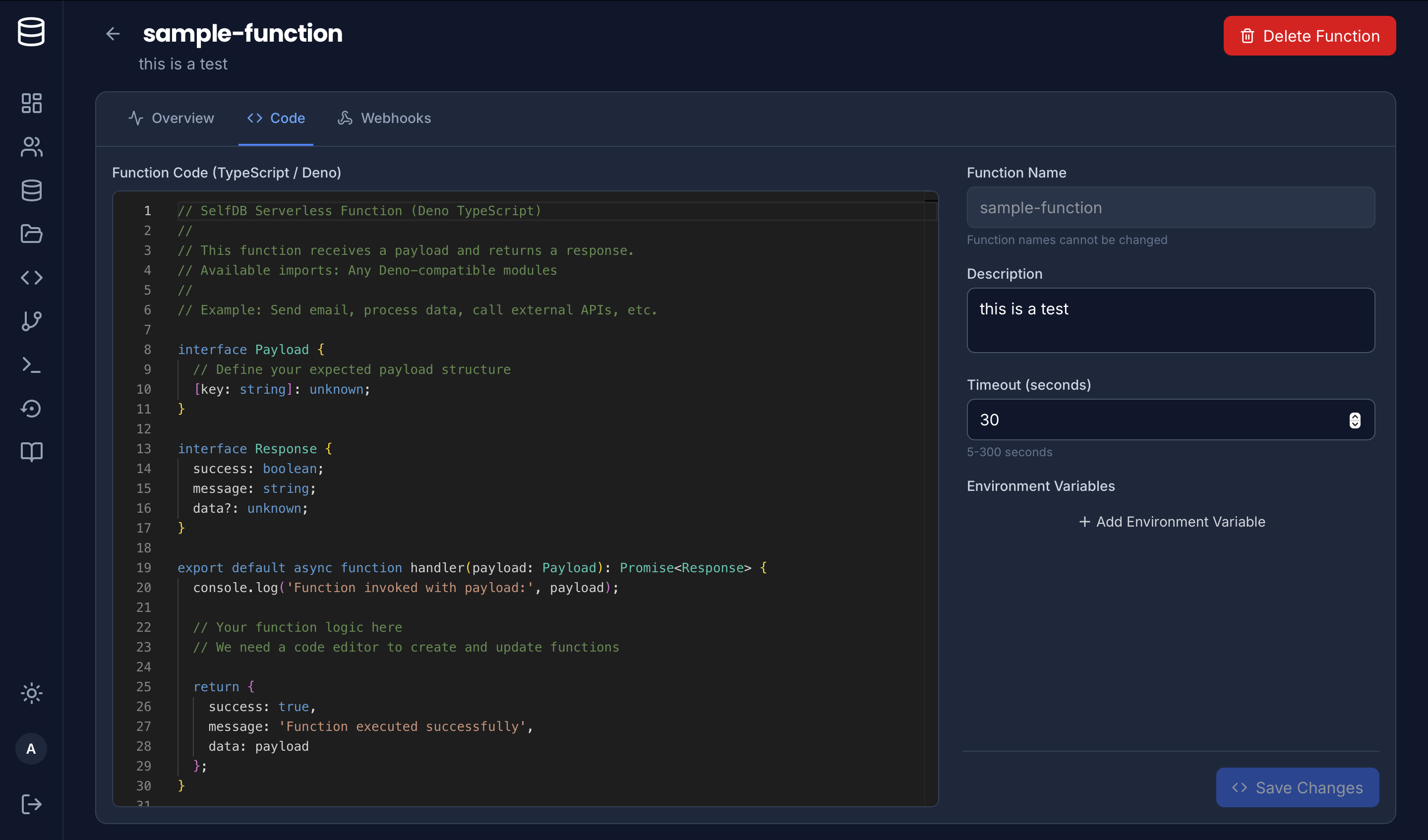Increment the Timeout value using the stepper

pyautogui.click(x=1356, y=417)
